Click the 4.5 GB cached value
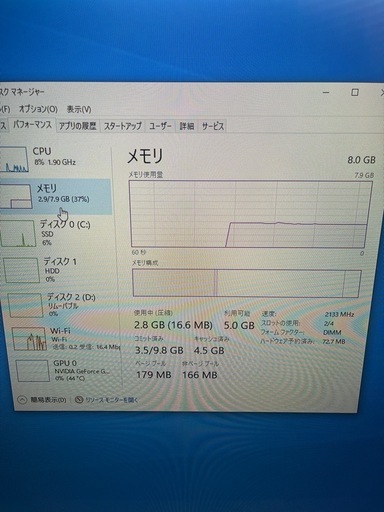Screen dimensions: 384x512 coord(209,350)
